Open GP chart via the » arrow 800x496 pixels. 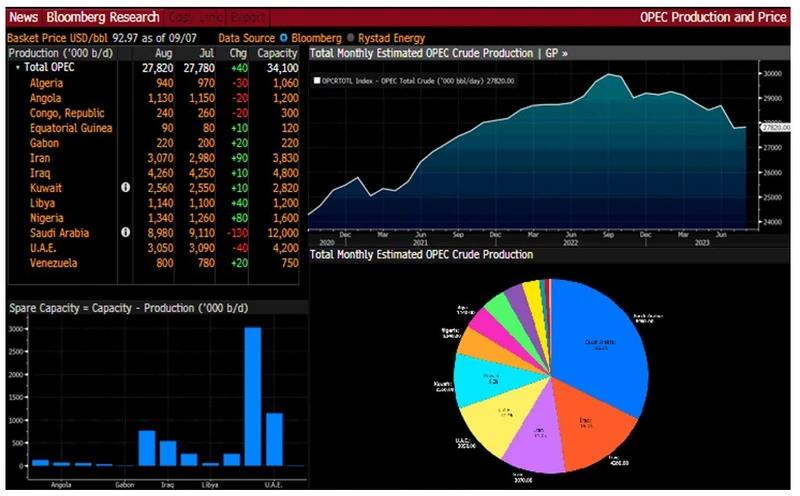[565, 53]
